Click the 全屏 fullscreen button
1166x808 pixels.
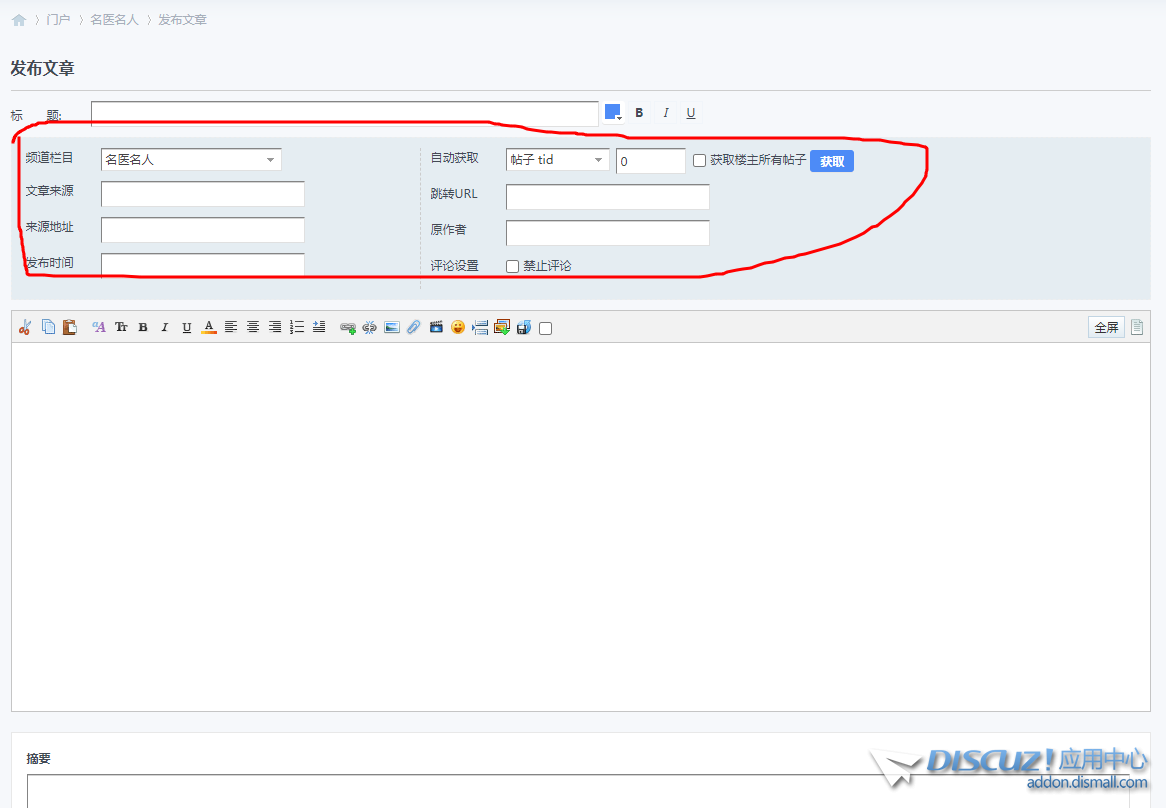coord(1106,327)
